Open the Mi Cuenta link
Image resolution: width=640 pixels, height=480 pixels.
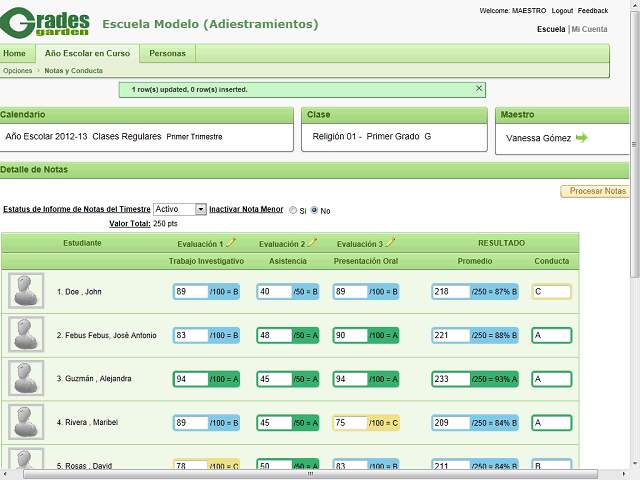point(589,29)
